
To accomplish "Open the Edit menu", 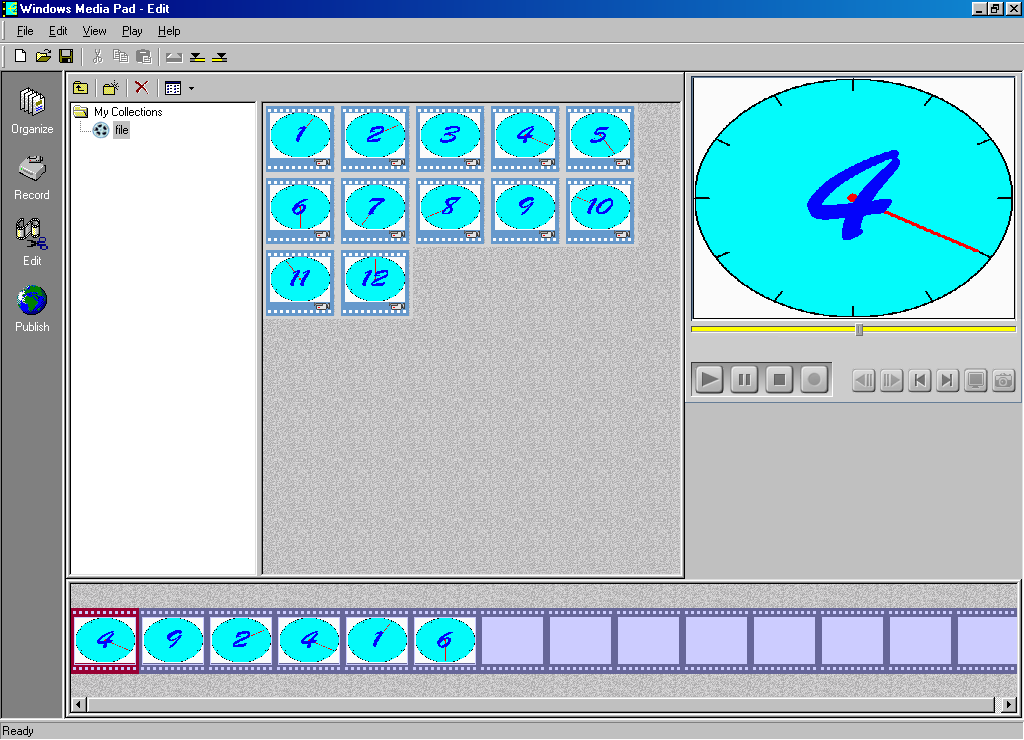I will (x=58, y=31).
